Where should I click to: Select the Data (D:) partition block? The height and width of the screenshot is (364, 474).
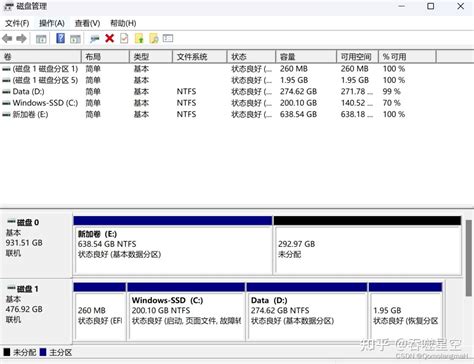pyautogui.click(x=307, y=312)
